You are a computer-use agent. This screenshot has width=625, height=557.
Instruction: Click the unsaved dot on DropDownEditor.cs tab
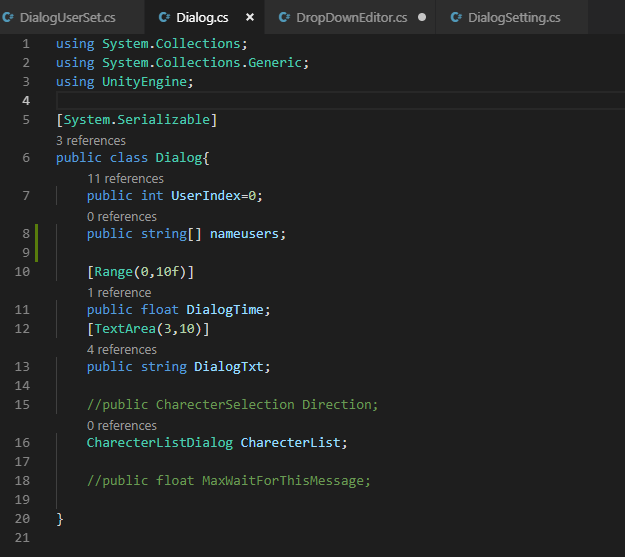pos(422,18)
